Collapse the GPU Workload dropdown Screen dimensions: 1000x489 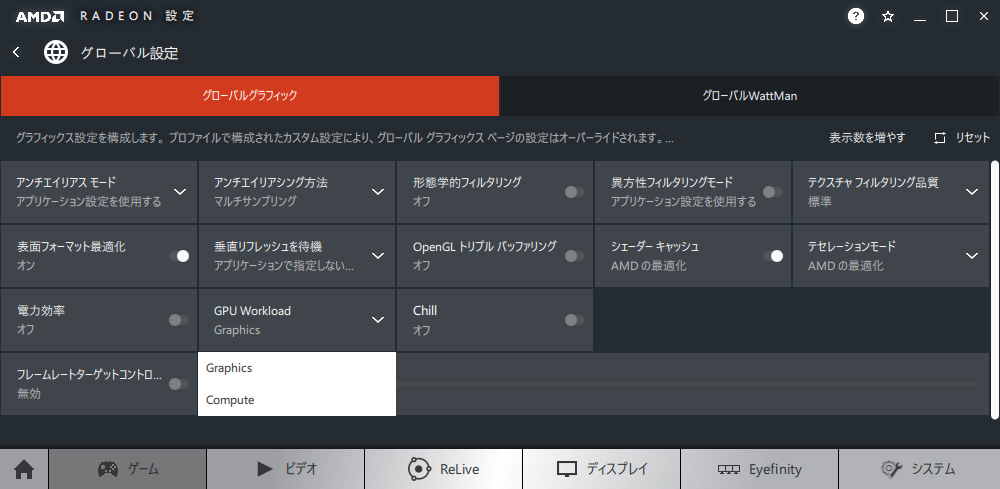click(378, 320)
